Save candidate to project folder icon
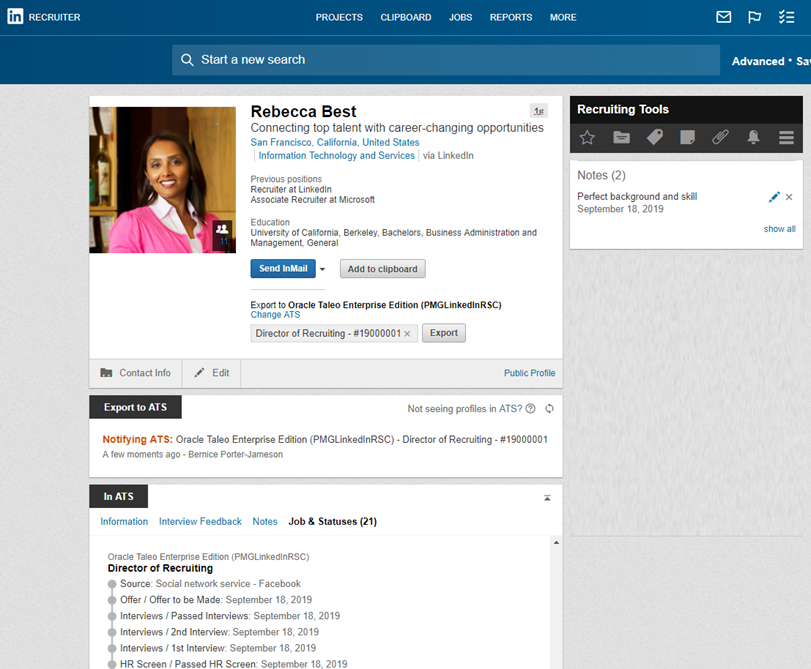The width and height of the screenshot is (811, 669). [x=621, y=137]
